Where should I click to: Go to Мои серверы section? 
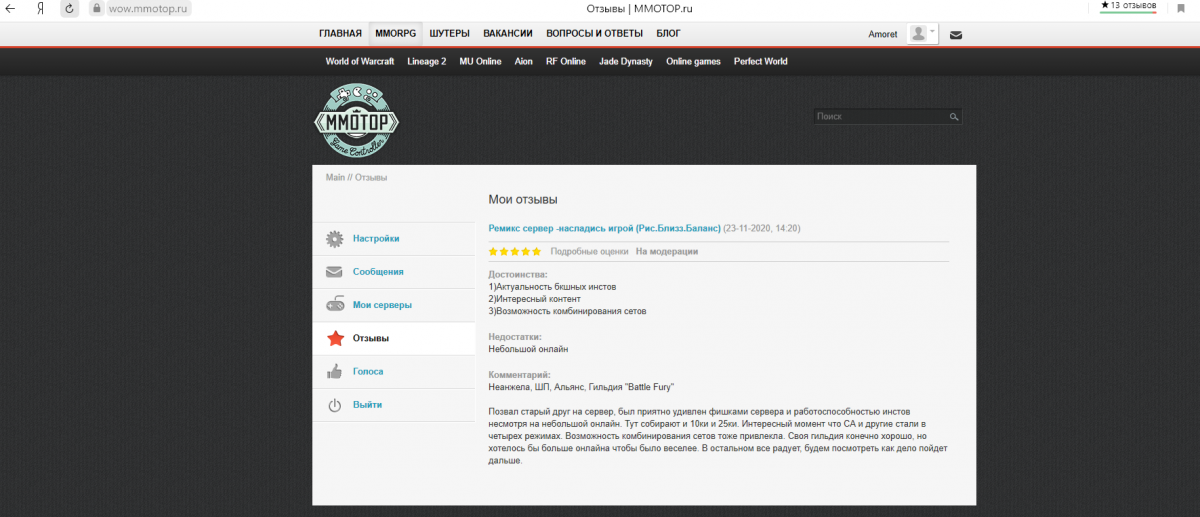pyautogui.click(x=381, y=305)
